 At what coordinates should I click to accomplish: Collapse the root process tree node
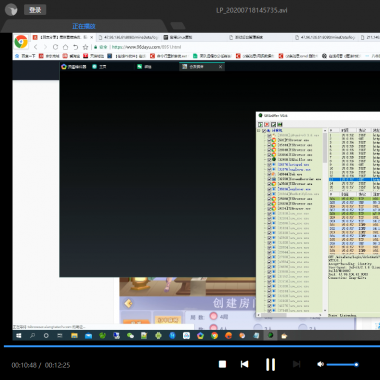(x=259, y=131)
